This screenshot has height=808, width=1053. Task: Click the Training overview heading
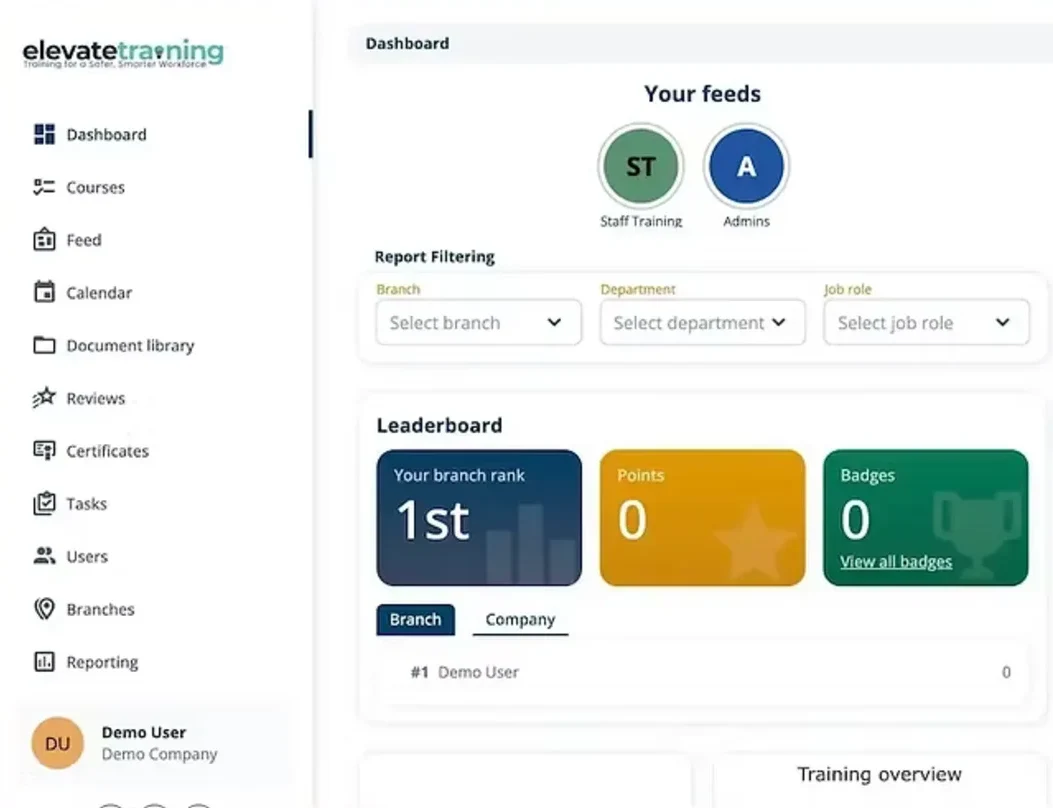coord(880,774)
